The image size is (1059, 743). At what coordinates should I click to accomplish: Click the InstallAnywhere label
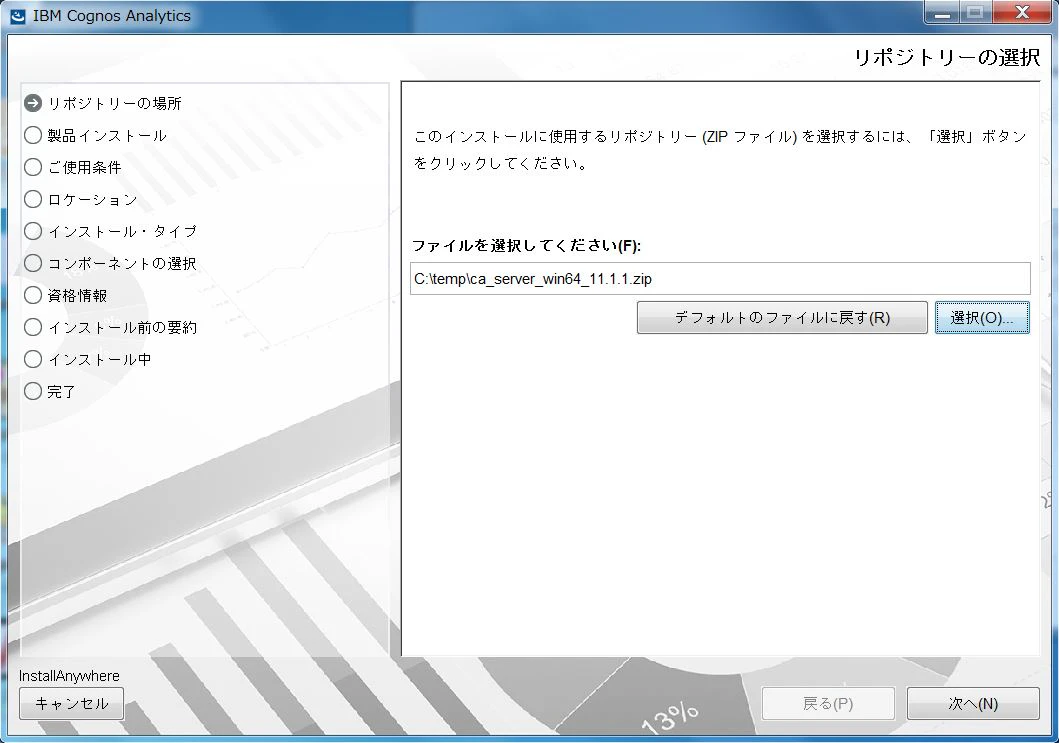coord(69,675)
